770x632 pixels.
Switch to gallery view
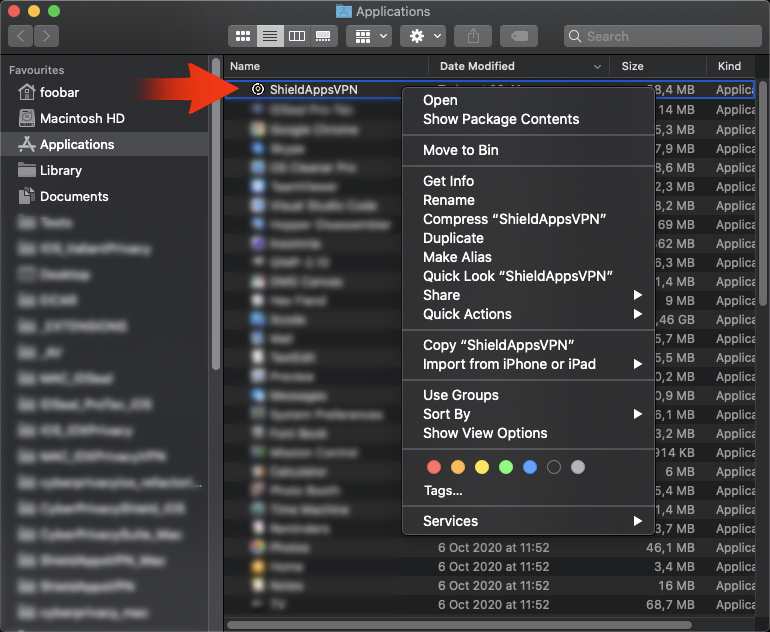(x=323, y=36)
